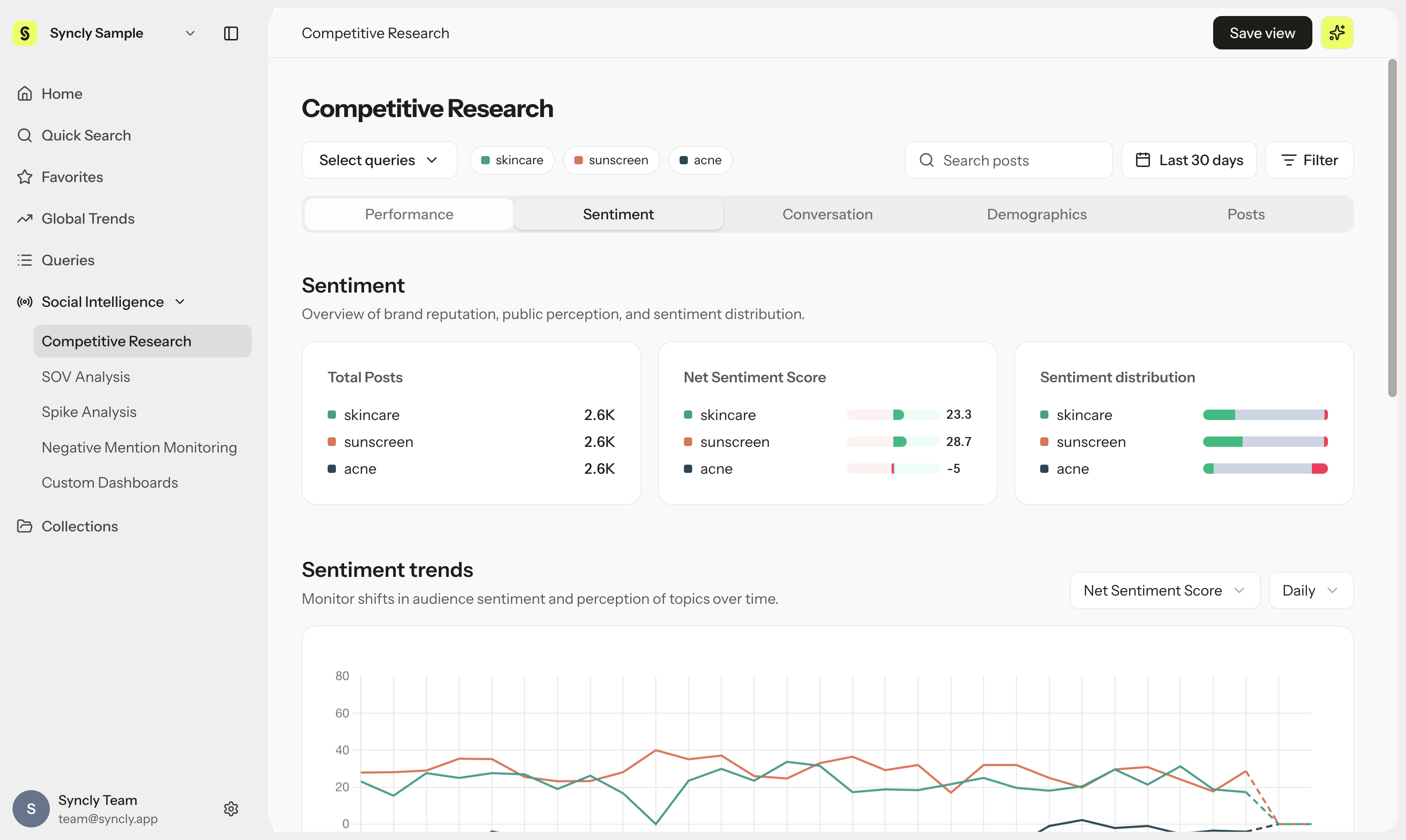Click the Filter button

[1309, 160]
